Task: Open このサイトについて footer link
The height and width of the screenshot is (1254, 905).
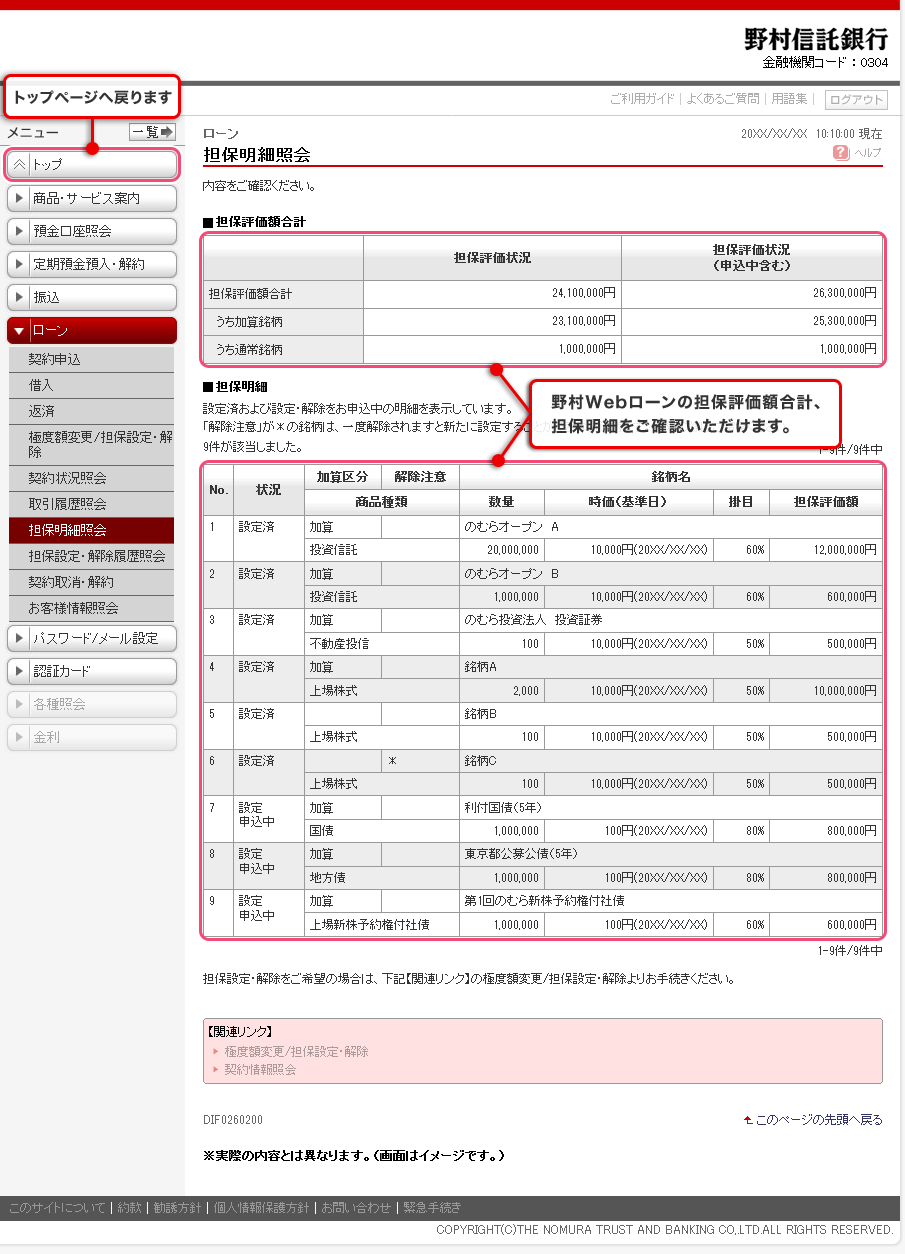Action: 57,1207
